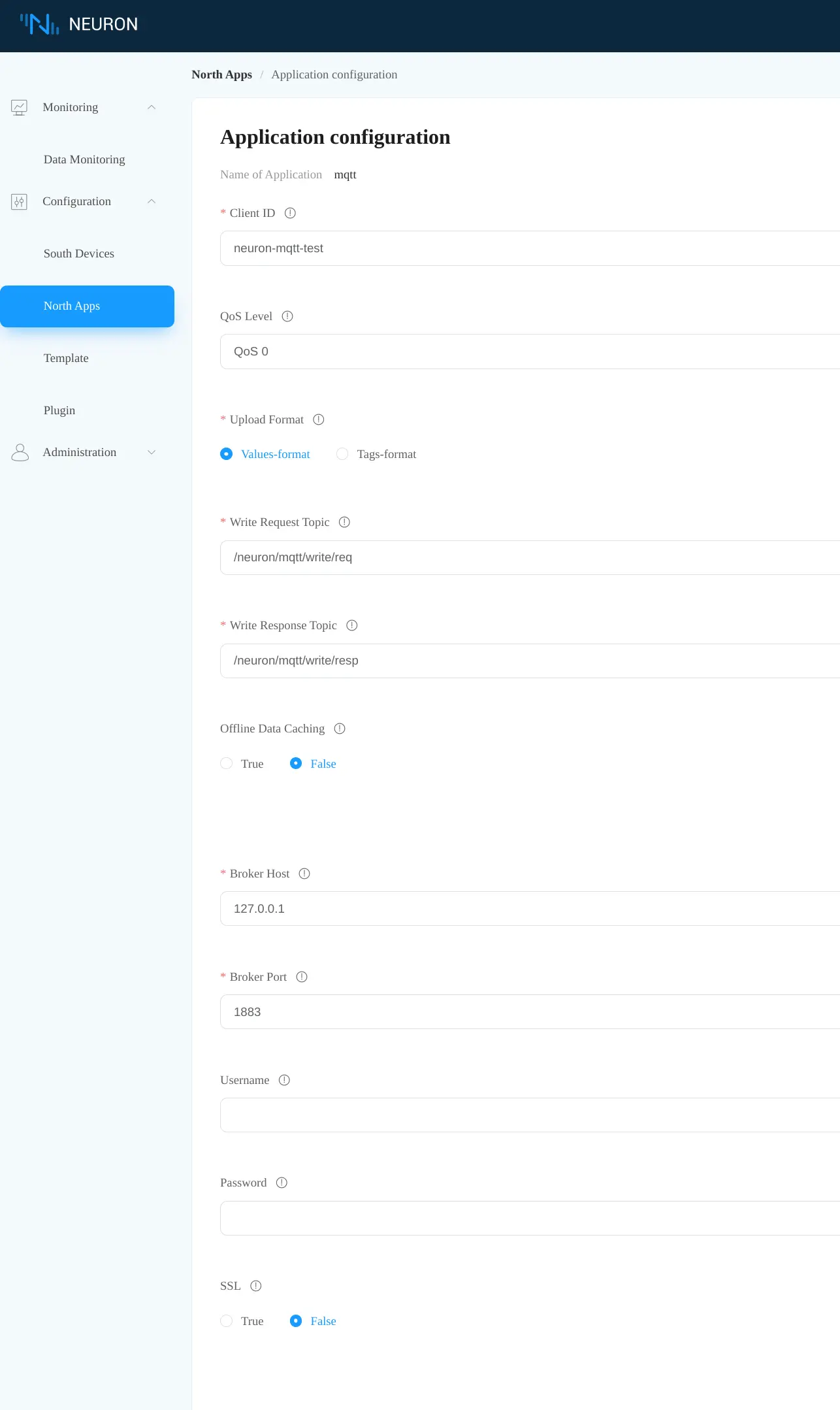Open the QoS Level dropdown
Screen dimensions: 840x1410
pyautogui.click(x=530, y=352)
